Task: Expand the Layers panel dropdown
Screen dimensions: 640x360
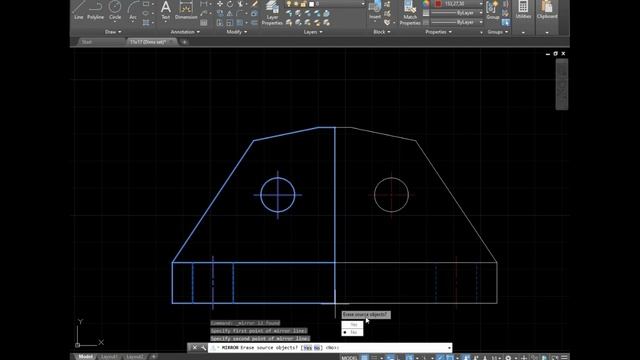Action: (313, 32)
